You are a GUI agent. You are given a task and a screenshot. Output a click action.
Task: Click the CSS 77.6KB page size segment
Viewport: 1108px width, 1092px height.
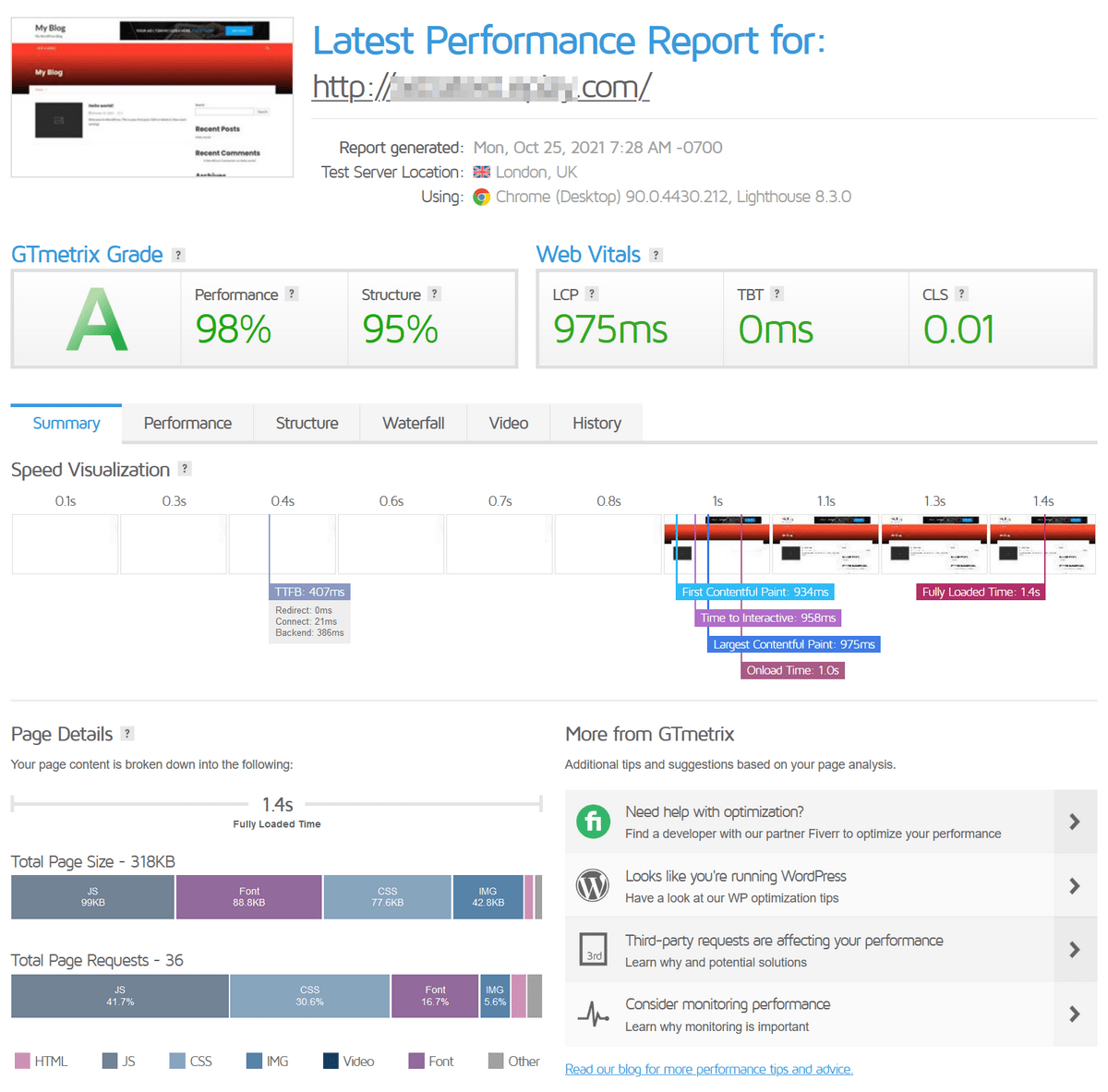click(x=388, y=897)
